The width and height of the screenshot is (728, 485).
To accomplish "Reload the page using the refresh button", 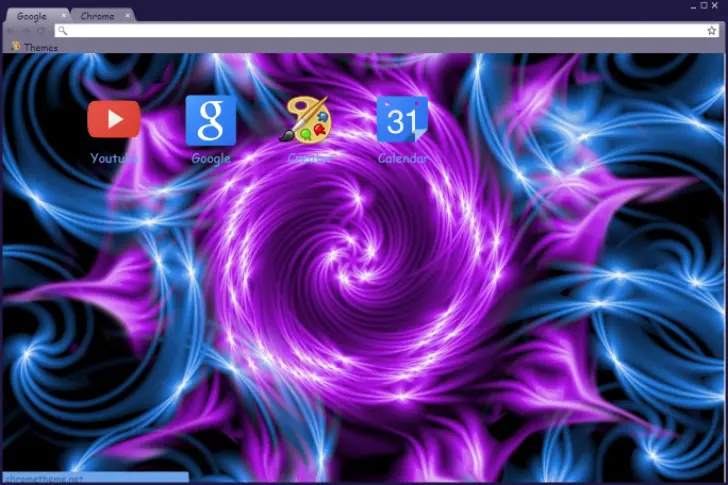I will pyautogui.click(x=41, y=31).
